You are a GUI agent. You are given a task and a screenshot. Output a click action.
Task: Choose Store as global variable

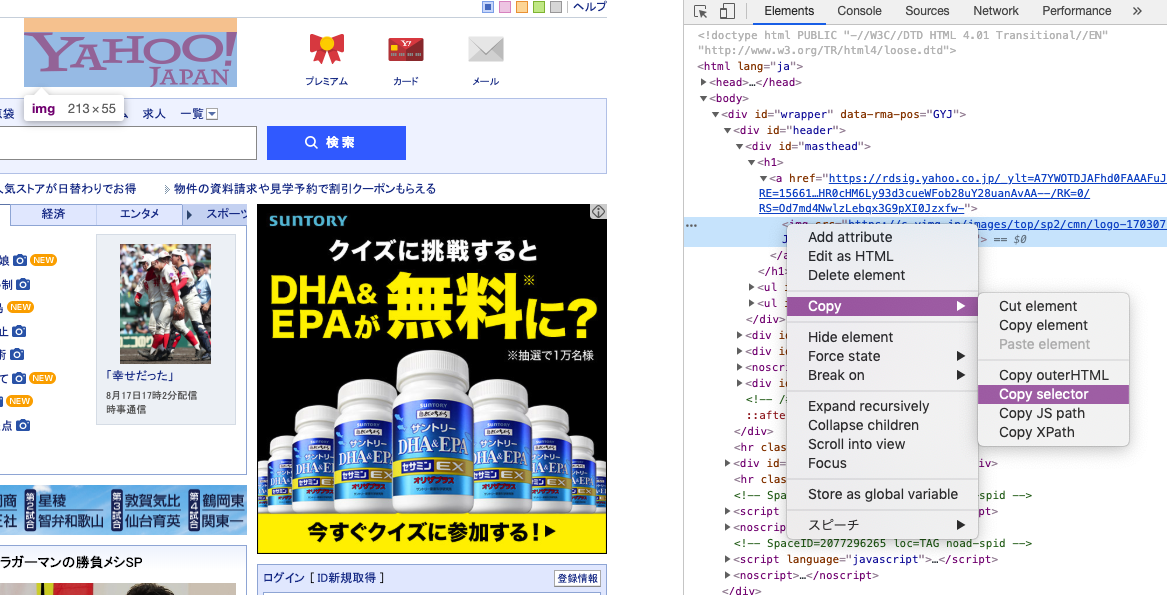click(x=882, y=494)
